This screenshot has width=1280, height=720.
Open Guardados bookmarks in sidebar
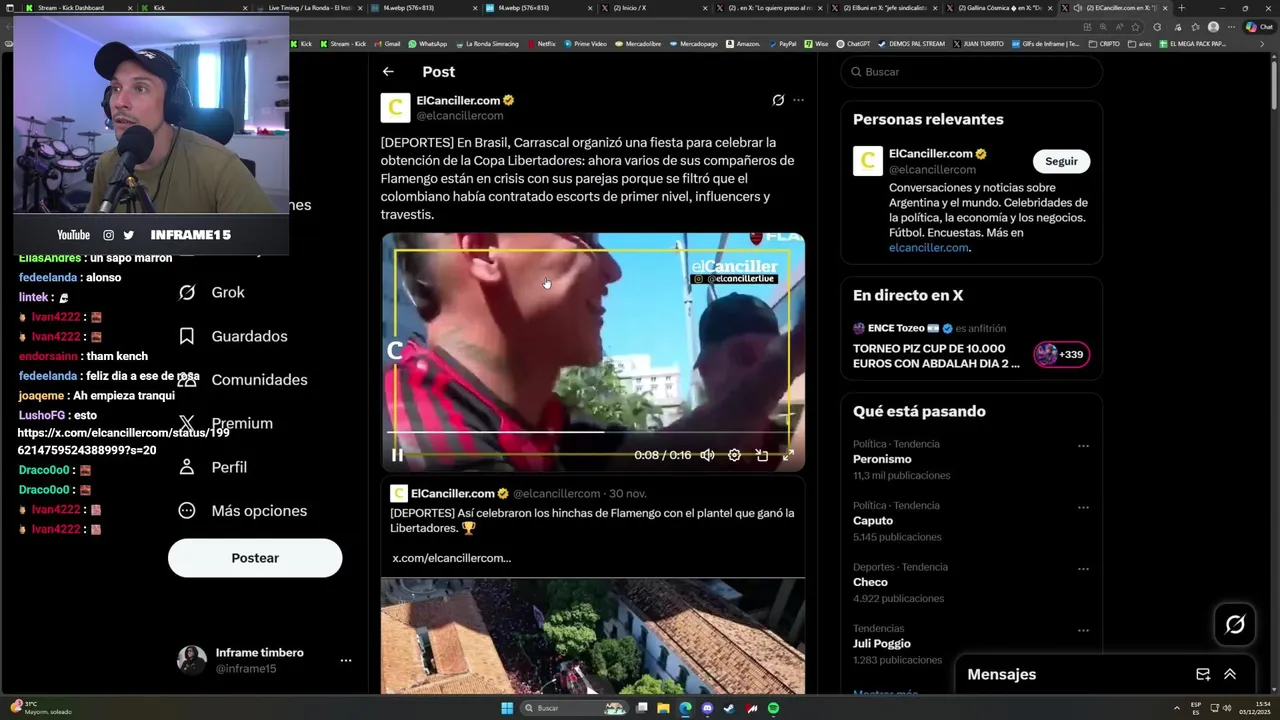(232, 336)
